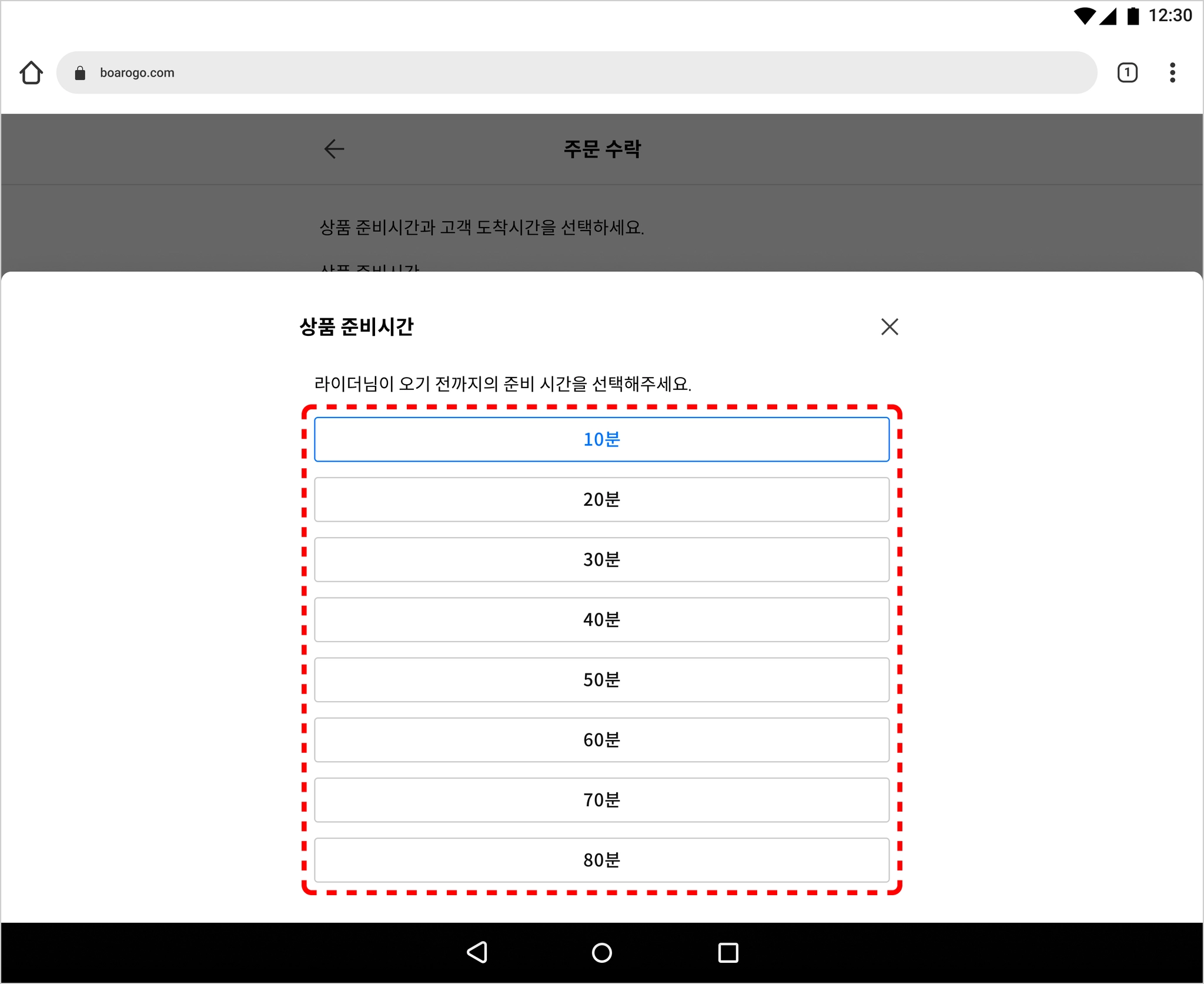1204x984 pixels.
Task: Tap the browser home icon
Action: click(31, 73)
